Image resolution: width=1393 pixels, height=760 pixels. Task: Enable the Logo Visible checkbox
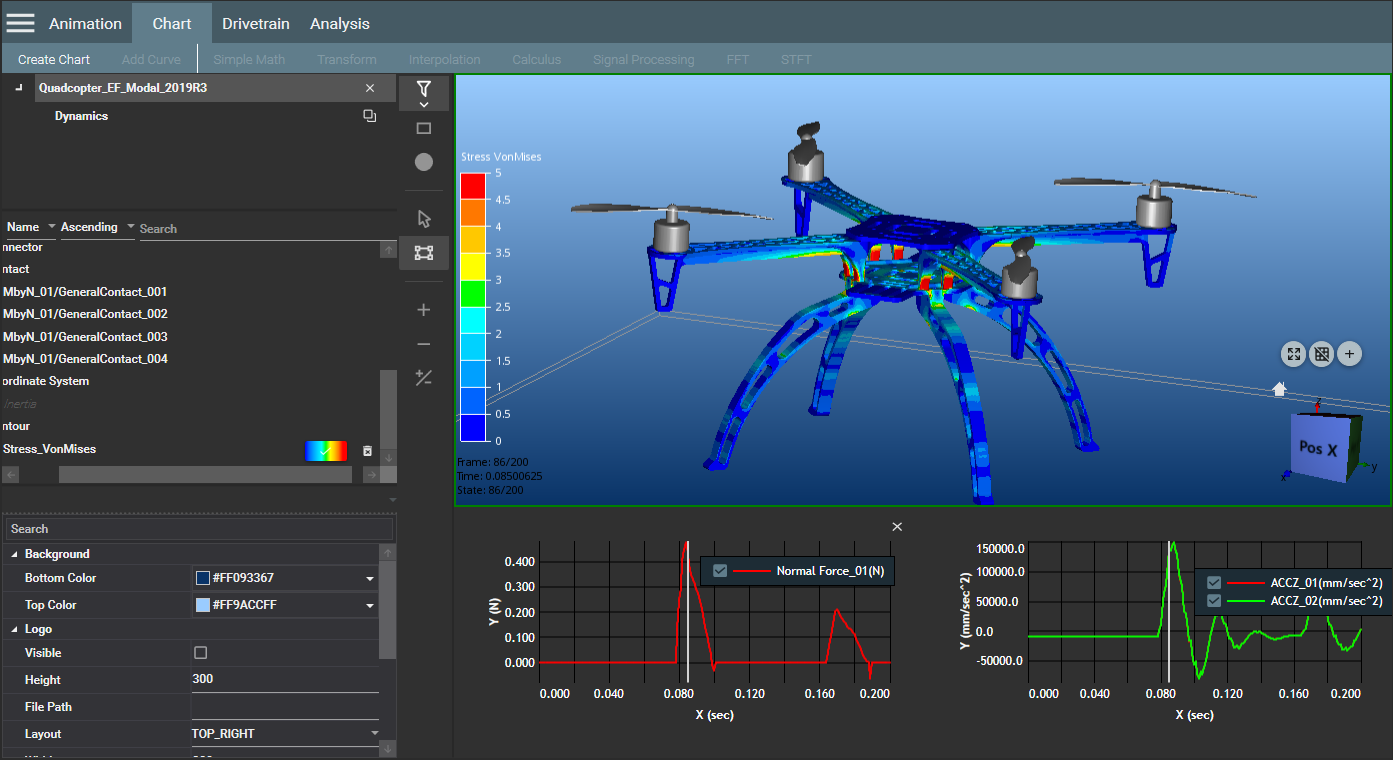(x=200, y=653)
